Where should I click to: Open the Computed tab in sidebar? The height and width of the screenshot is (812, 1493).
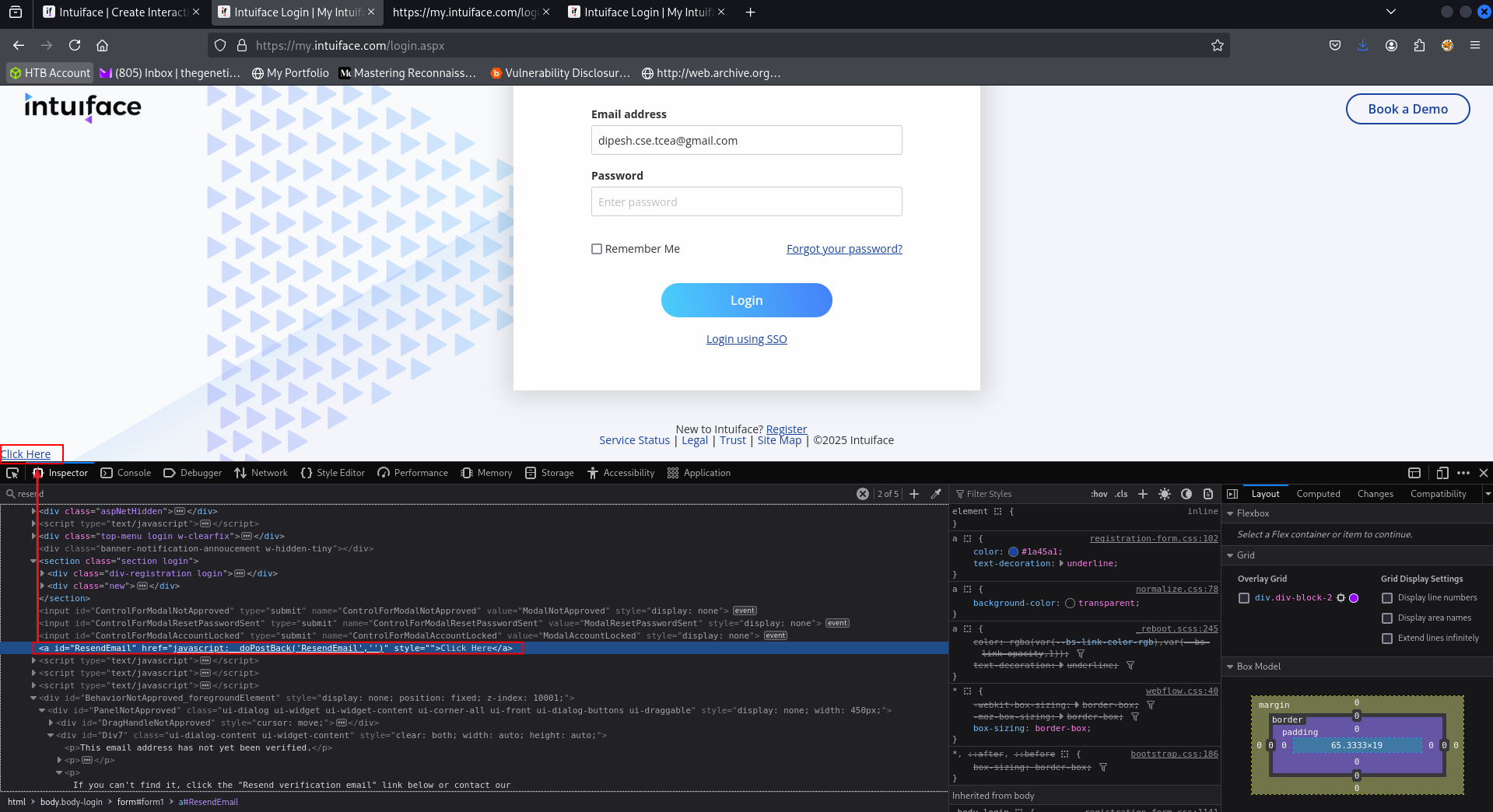click(x=1318, y=494)
